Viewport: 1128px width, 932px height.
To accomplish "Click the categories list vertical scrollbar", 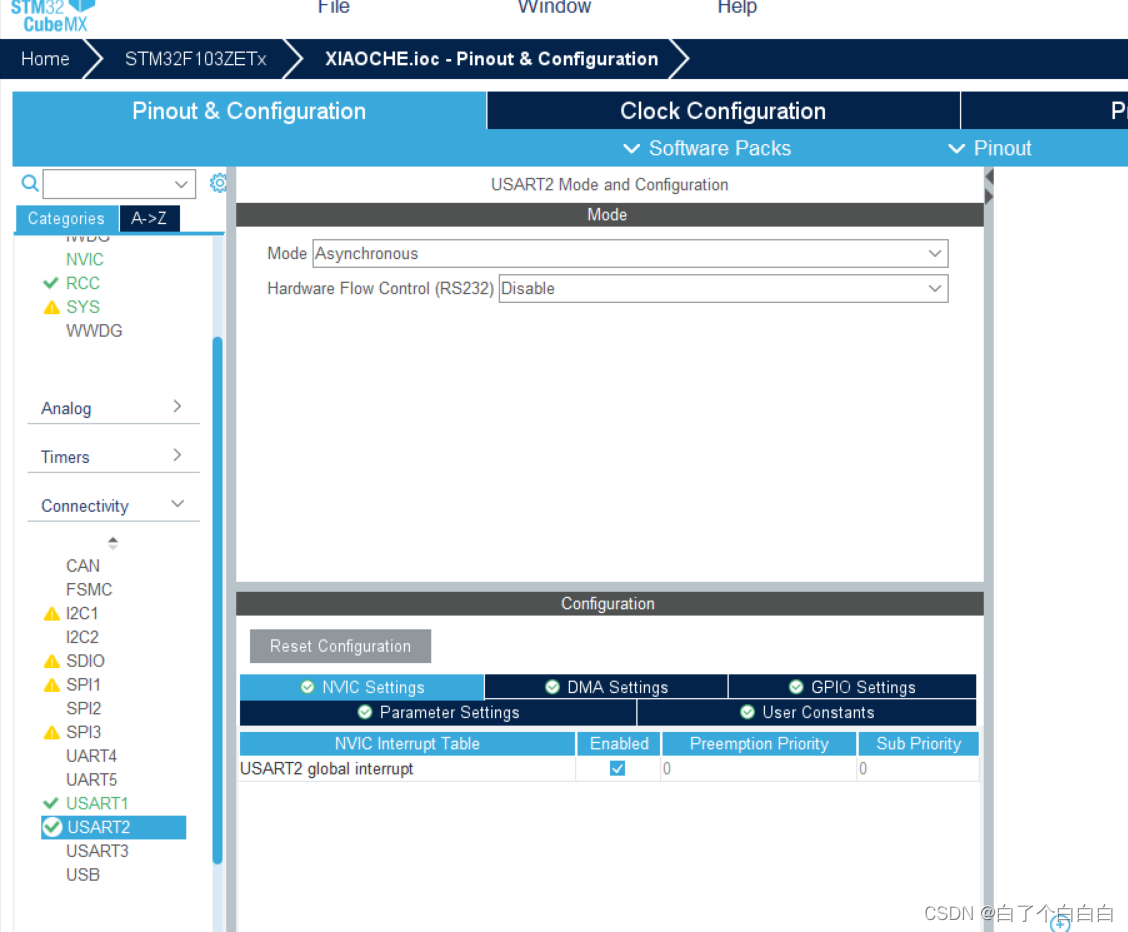I will (x=217, y=600).
